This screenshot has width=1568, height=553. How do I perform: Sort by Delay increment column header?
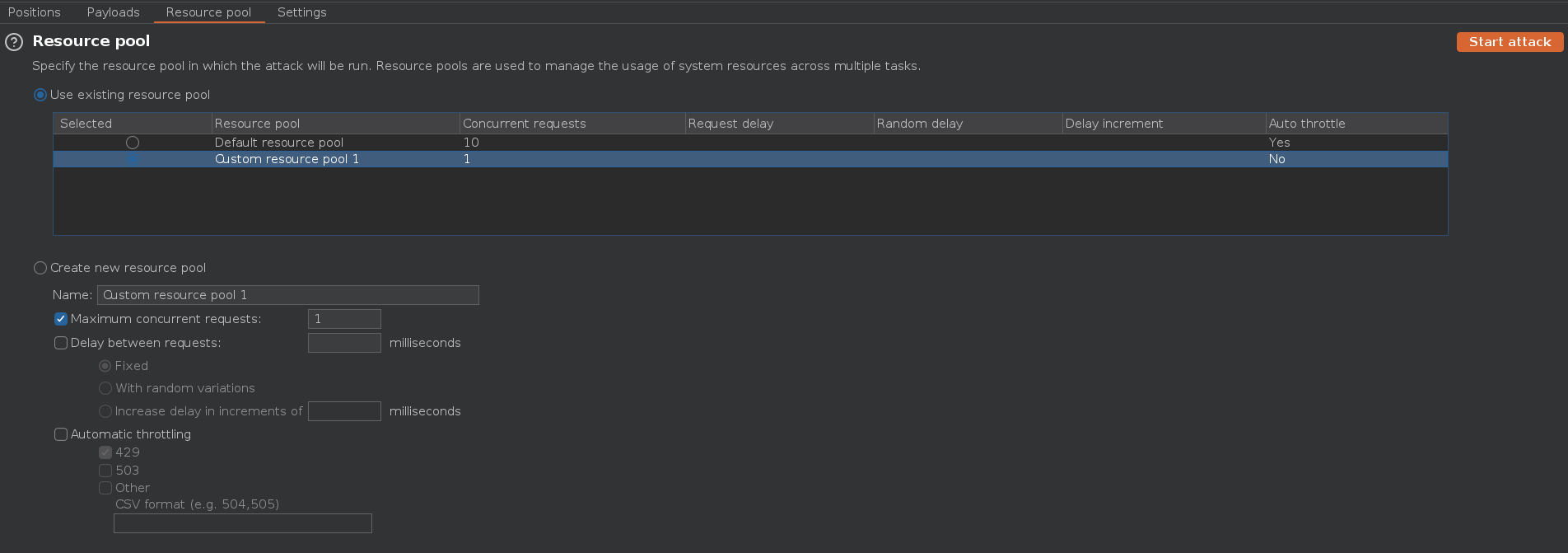click(1164, 124)
